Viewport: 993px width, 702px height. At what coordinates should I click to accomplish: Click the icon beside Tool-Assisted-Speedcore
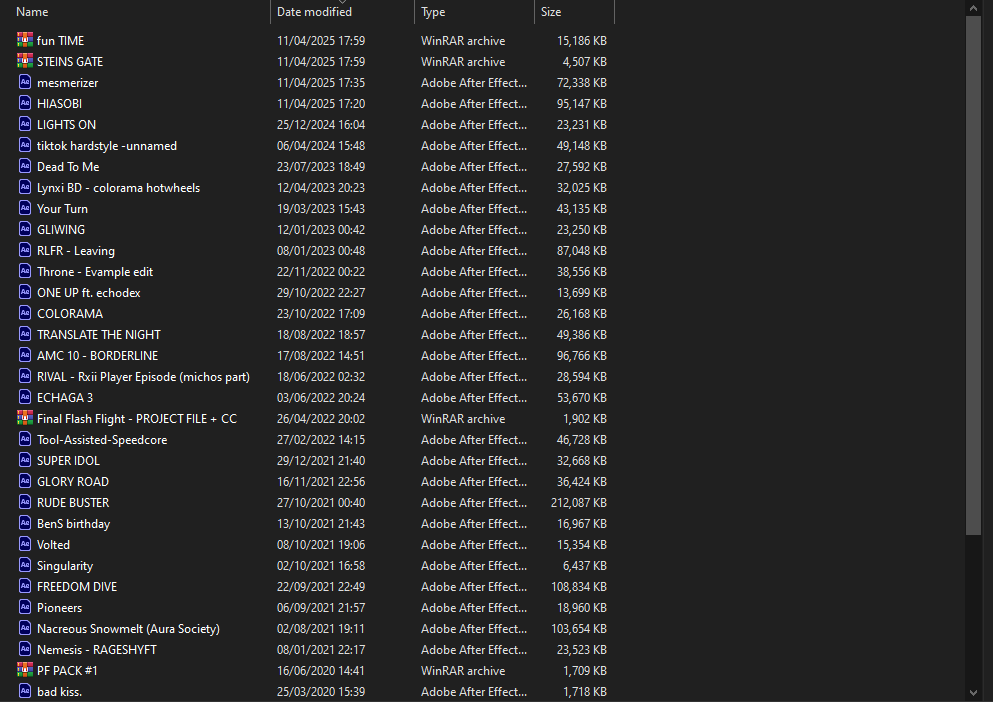[x=25, y=438]
